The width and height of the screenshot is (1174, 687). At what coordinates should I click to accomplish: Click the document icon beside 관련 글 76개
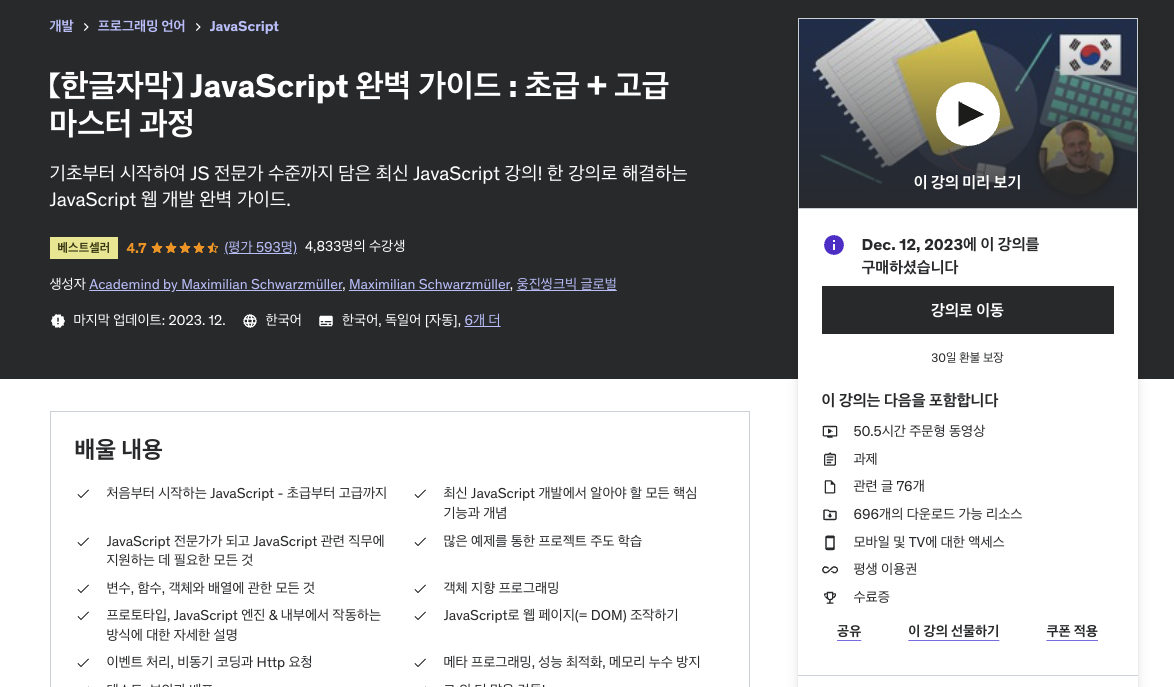click(830, 485)
